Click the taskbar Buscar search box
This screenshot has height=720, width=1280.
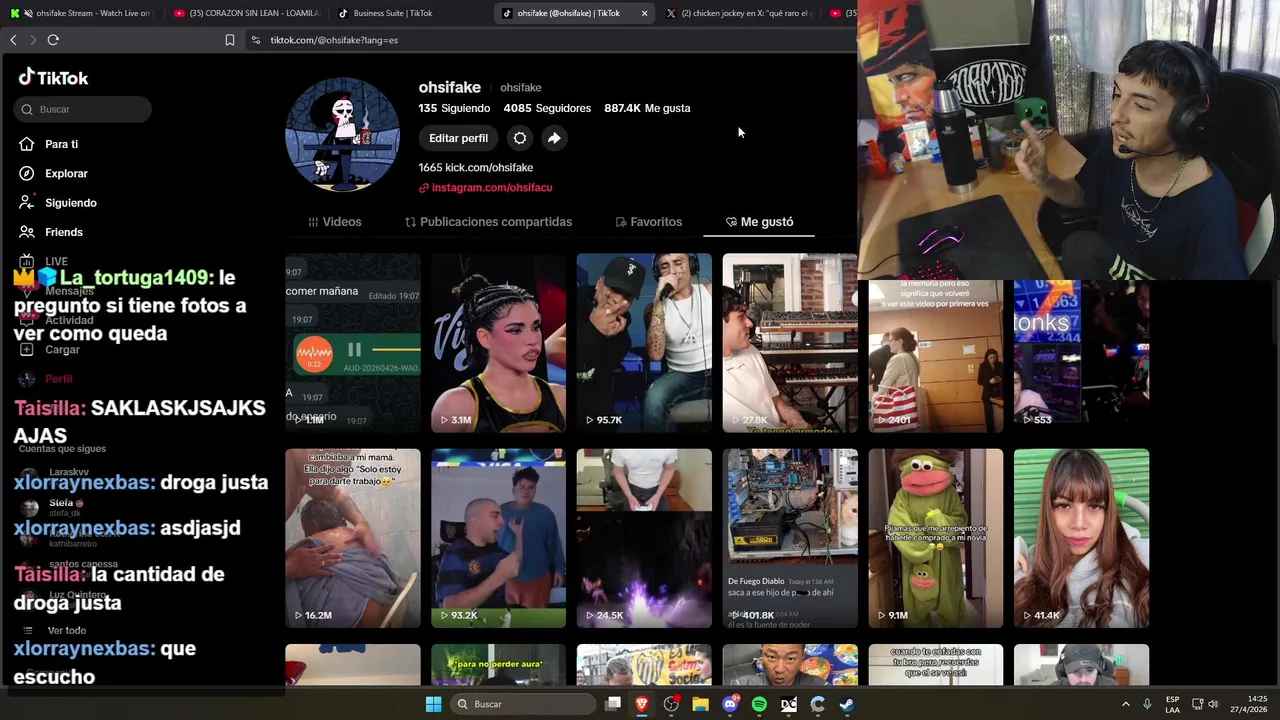point(523,704)
